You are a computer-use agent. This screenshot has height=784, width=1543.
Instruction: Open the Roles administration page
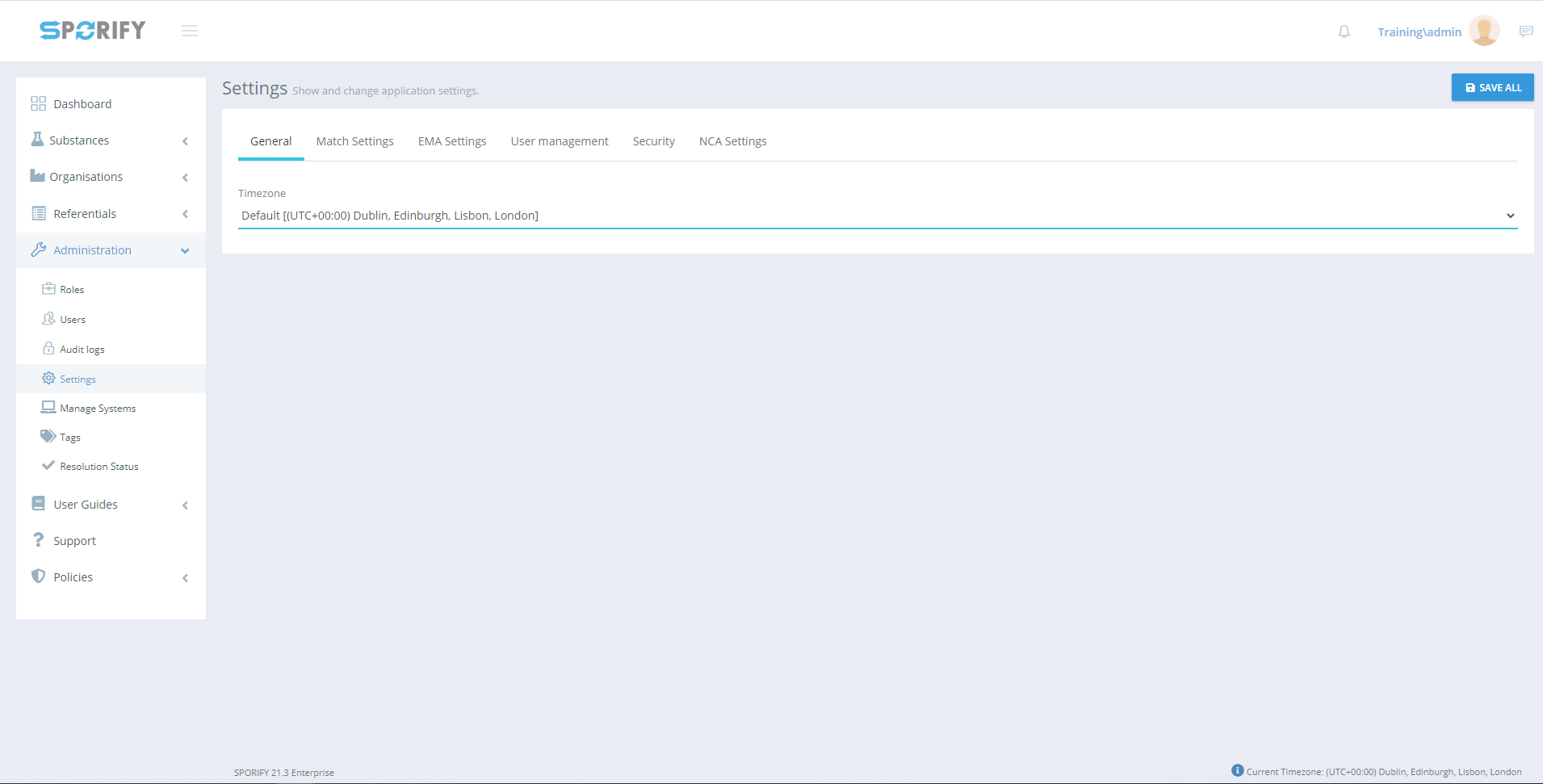[x=72, y=290]
